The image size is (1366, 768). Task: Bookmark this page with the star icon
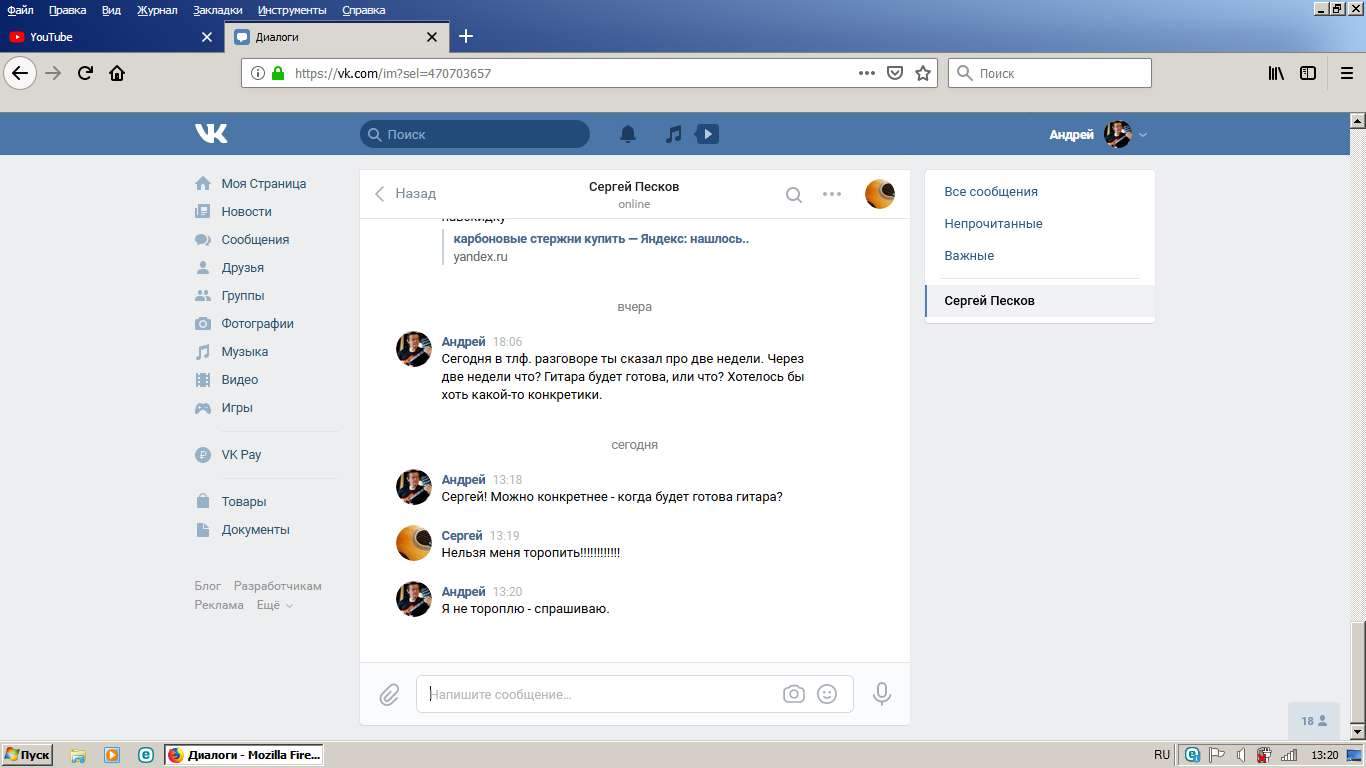coord(923,73)
